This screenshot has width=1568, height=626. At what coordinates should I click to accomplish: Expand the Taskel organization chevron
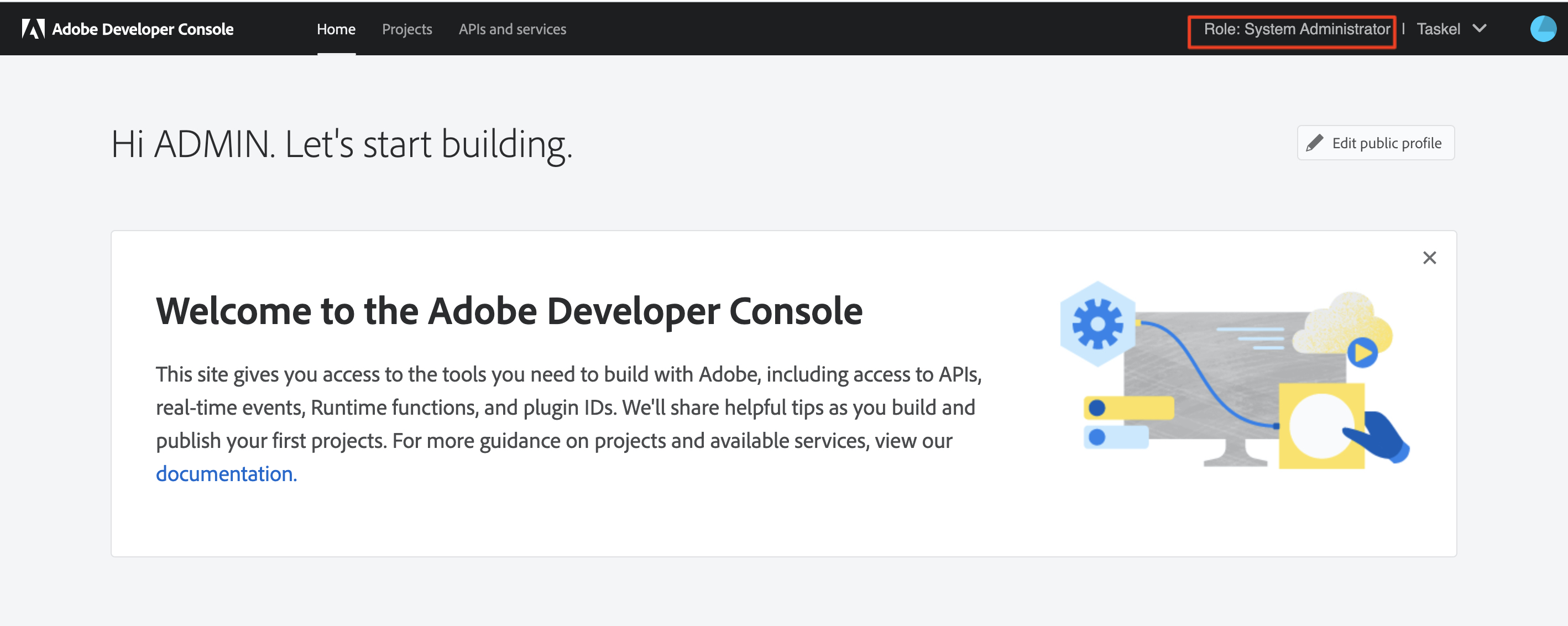(x=1479, y=29)
